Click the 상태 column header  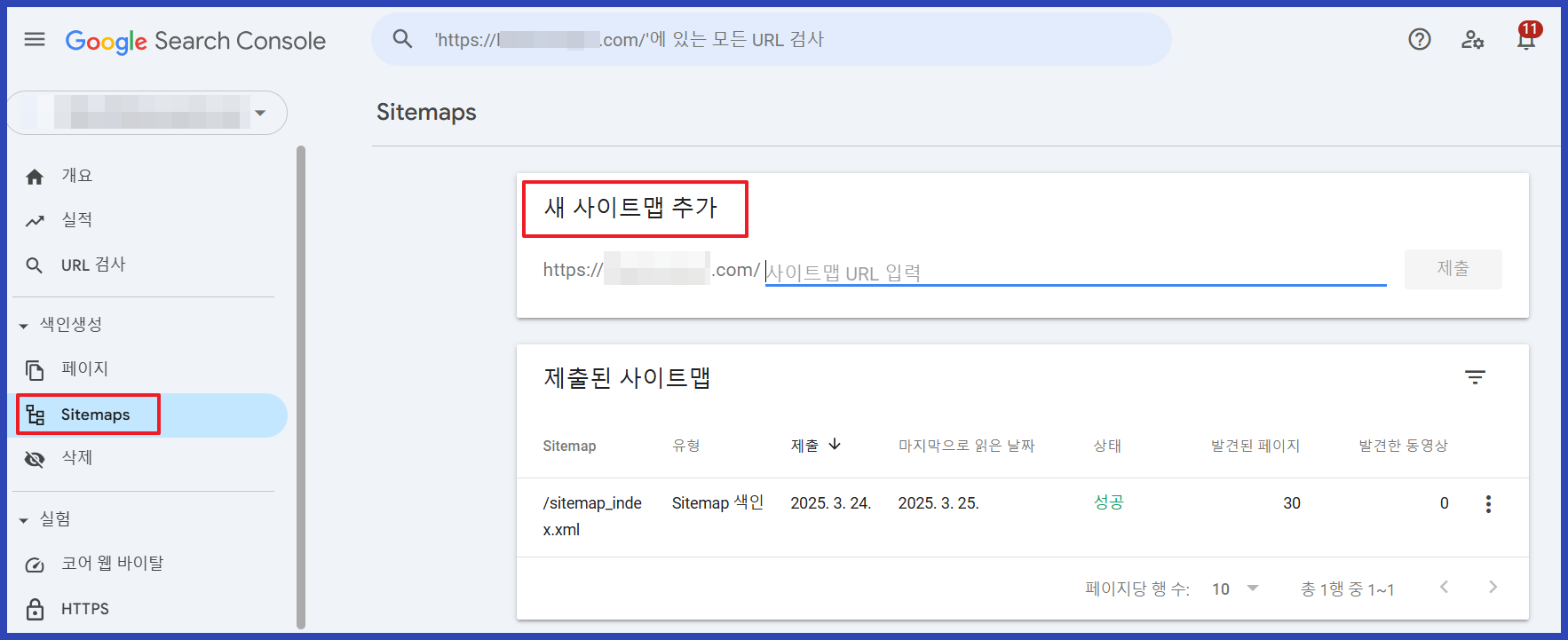click(x=1106, y=446)
